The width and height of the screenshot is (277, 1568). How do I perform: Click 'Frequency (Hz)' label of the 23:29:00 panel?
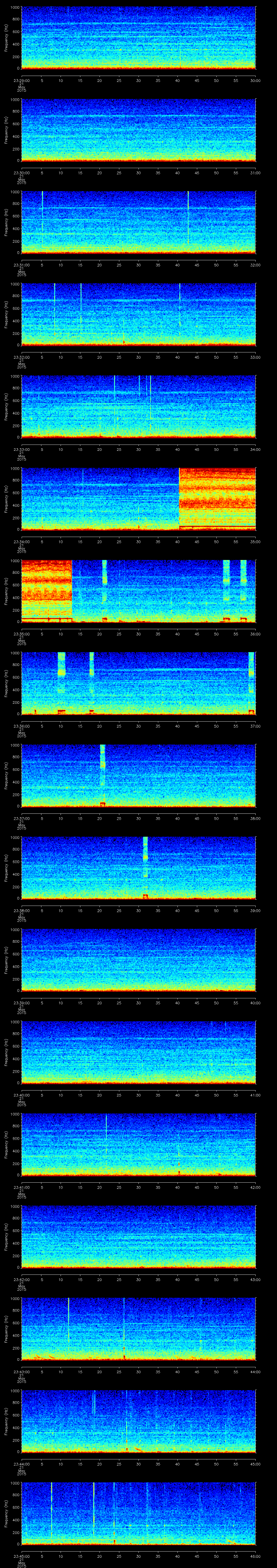point(6,38)
